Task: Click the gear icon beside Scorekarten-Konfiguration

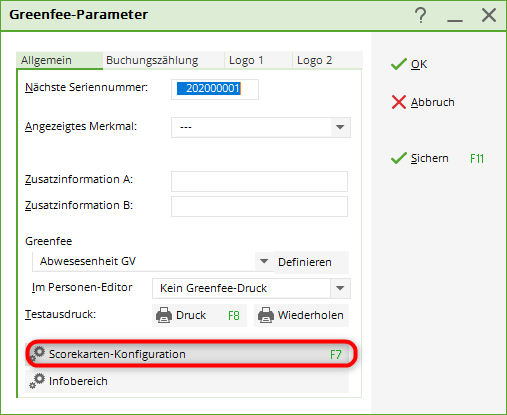Action: (x=37, y=354)
